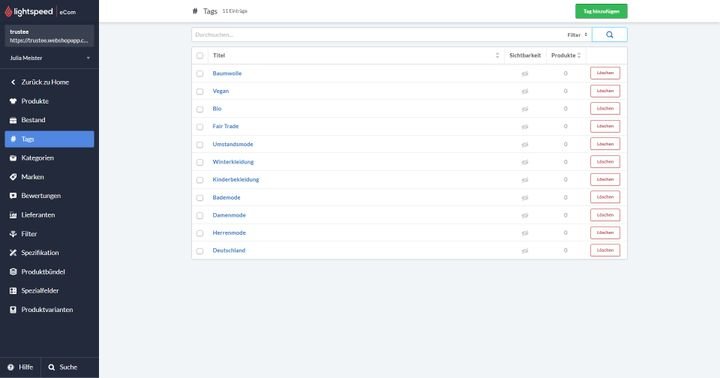Click the Lieferanten sidebar icon

(13, 215)
